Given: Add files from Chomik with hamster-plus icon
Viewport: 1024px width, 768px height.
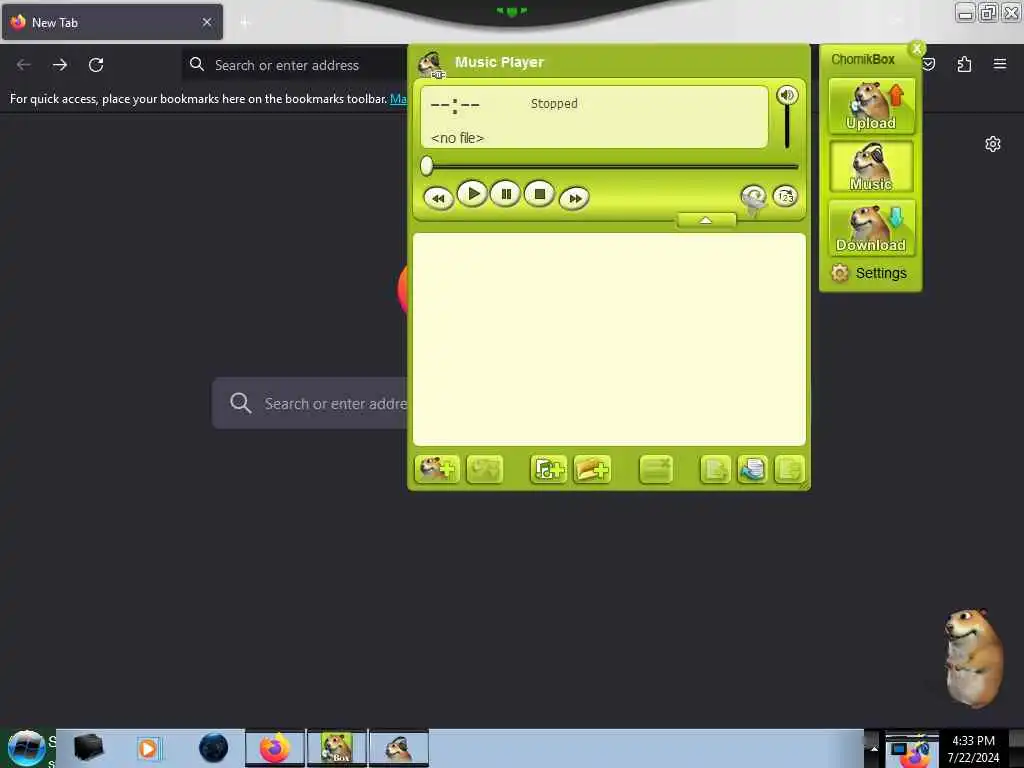Looking at the screenshot, I should tap(437, 469).
